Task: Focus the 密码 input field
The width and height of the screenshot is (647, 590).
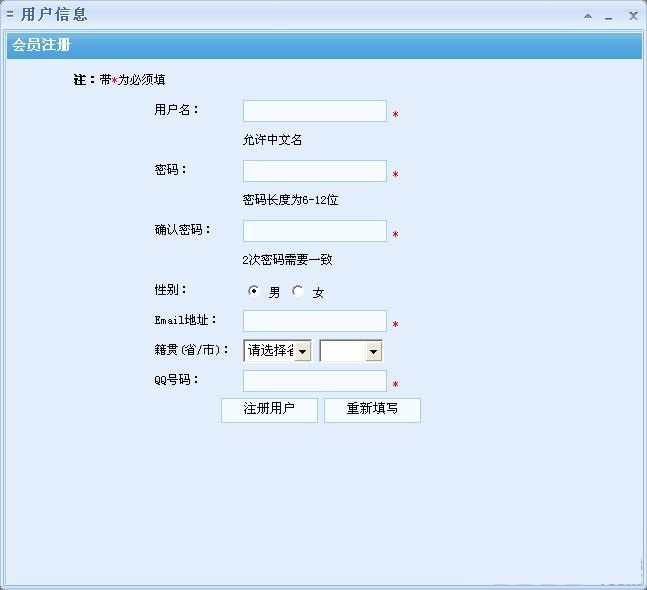Action: tap(315, 171)
